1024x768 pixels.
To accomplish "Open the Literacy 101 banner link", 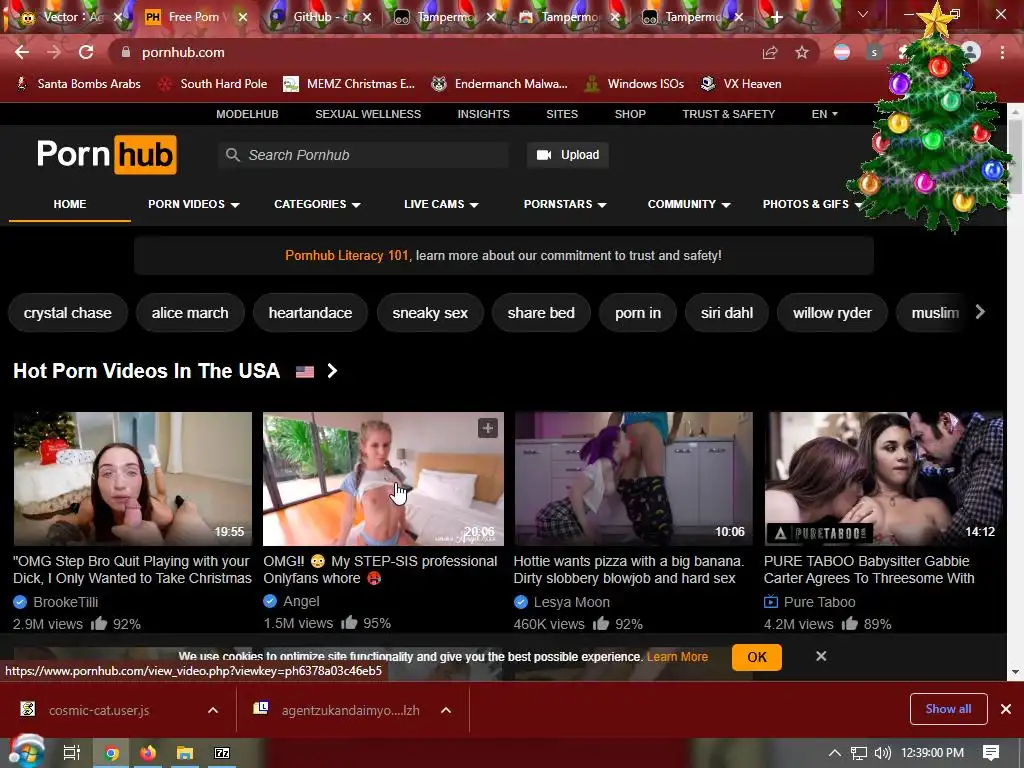I will coord(347,255).
